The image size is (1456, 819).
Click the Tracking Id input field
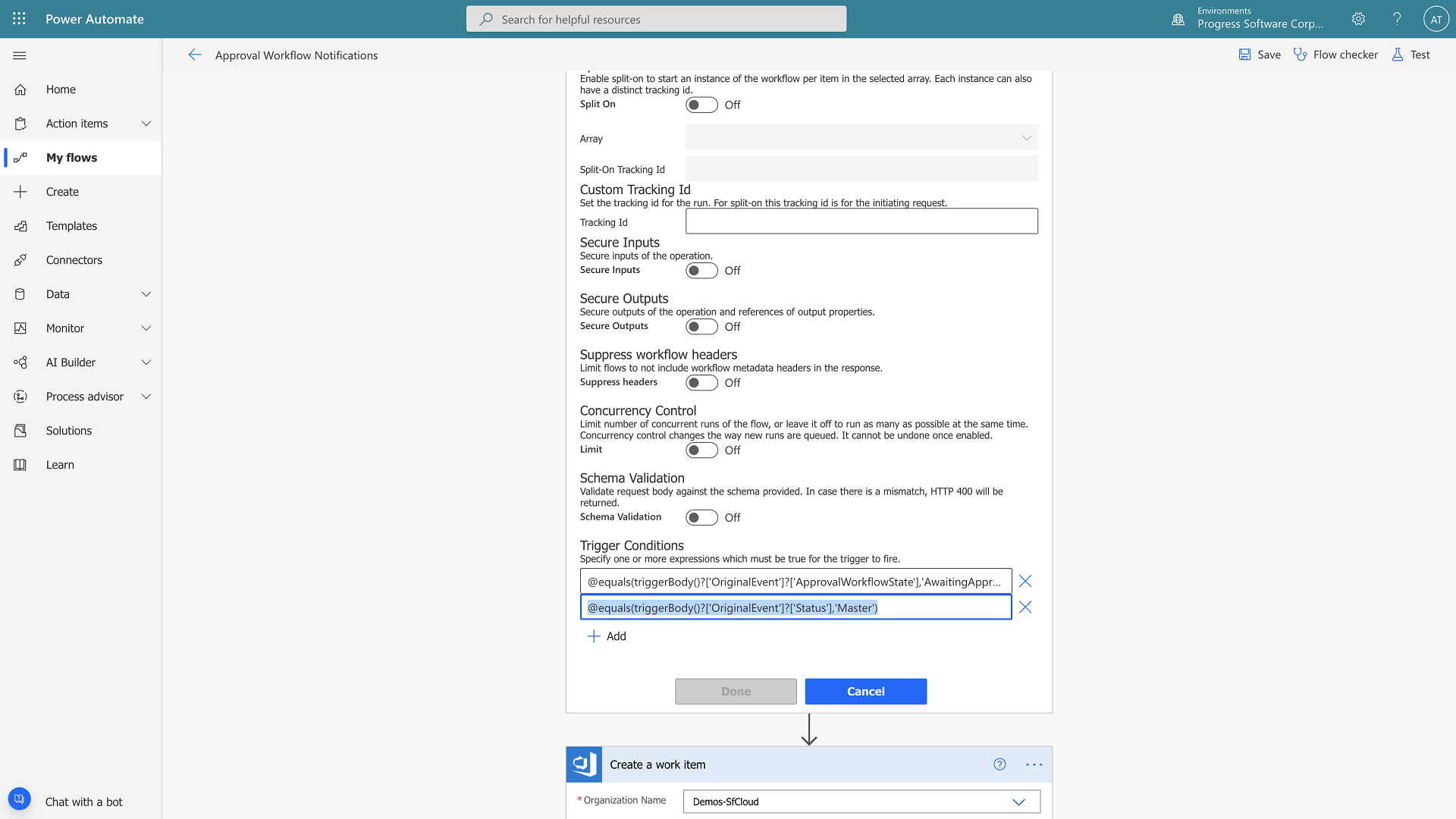click(861, 221)
